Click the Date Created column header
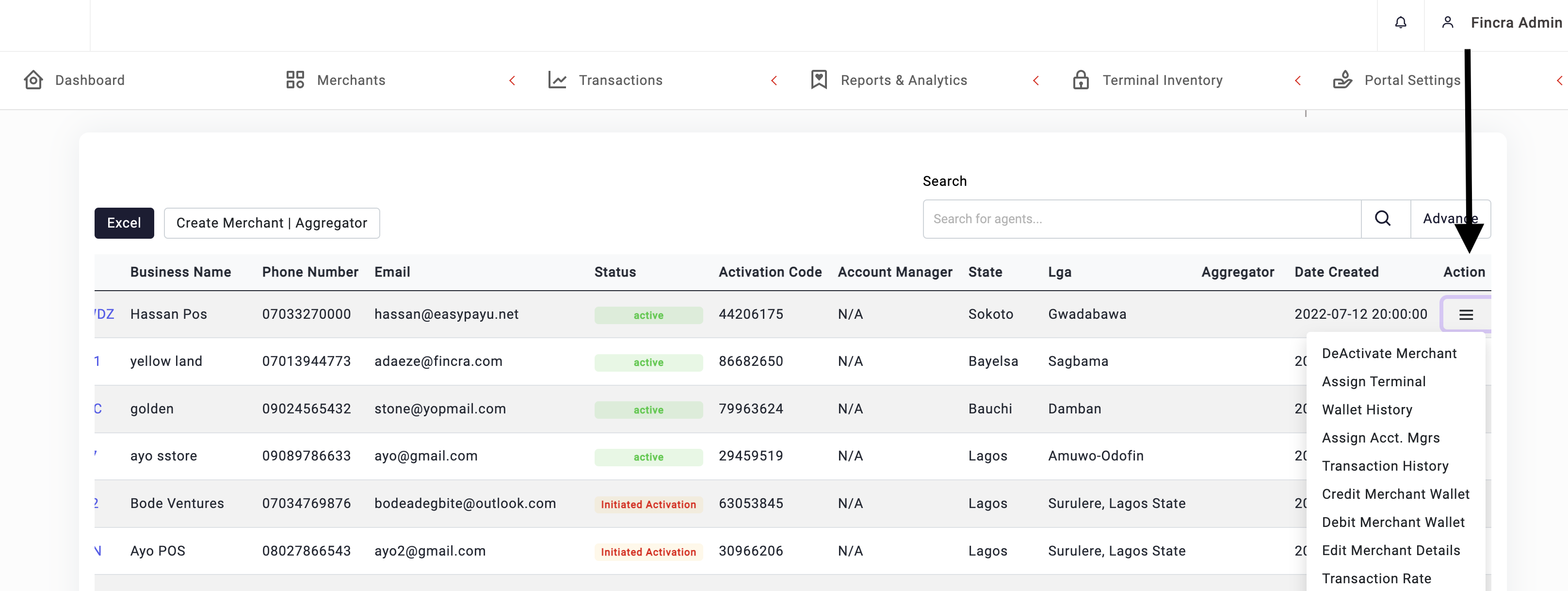 (x=1336, y=272)
